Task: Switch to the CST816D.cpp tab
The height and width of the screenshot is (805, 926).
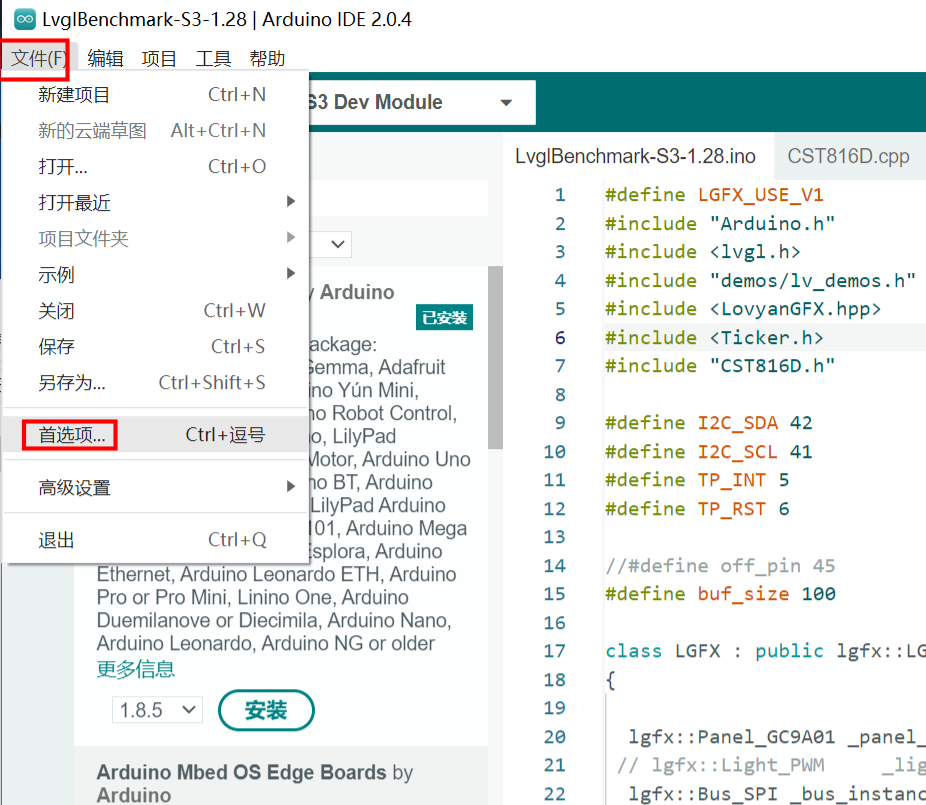Action: tap(848, 156)
